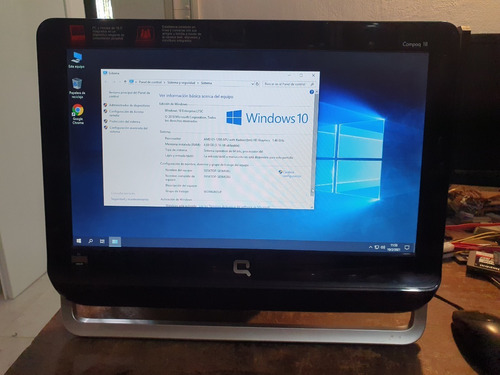Viewport: 500px width, 375px height.
Task: Click the Ver información básica acerca del equipo heading
Action: (x=196, y=96)
